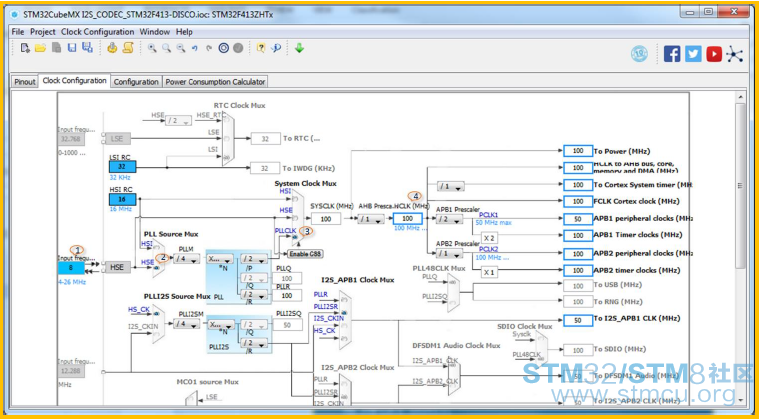
Task: Open the PLL /P divider dropdown
Action: [254, 259]
